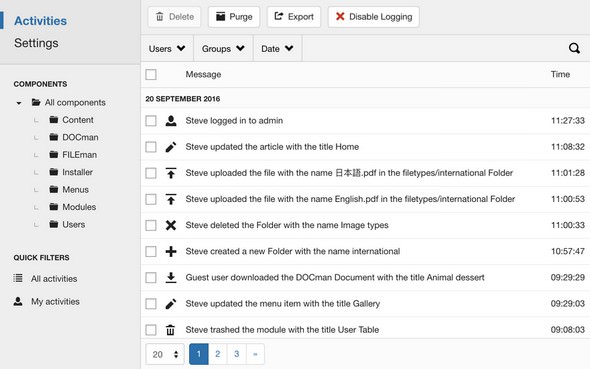
Task: Open the Date filter dropdown
Action: (x=278, y=49)
